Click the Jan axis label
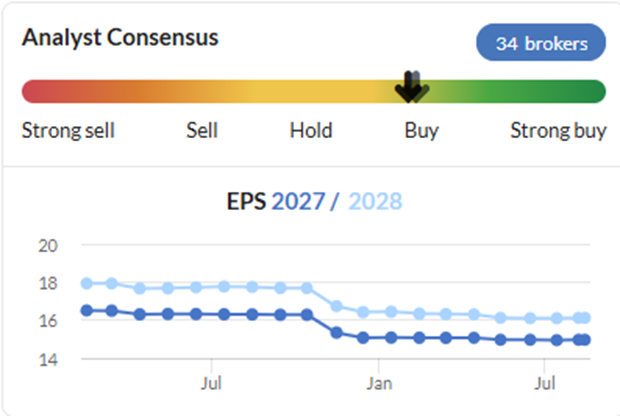 379,384
